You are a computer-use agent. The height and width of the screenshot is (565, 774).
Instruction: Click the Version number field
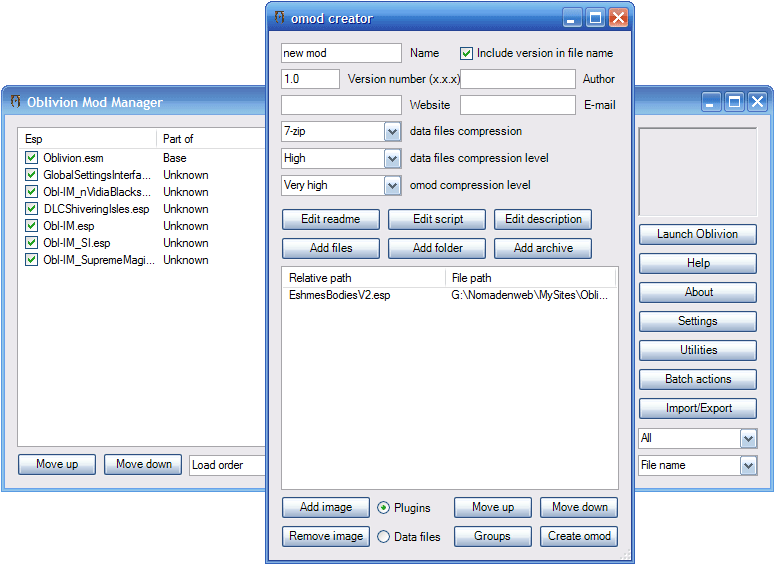[310, 79]
